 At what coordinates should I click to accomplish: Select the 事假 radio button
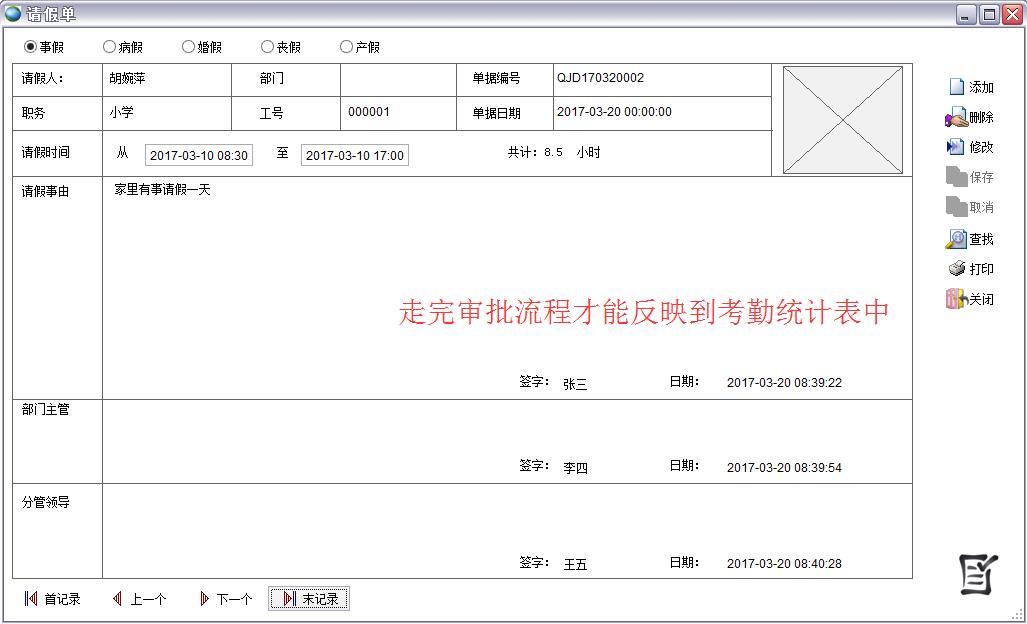(31, 47)
